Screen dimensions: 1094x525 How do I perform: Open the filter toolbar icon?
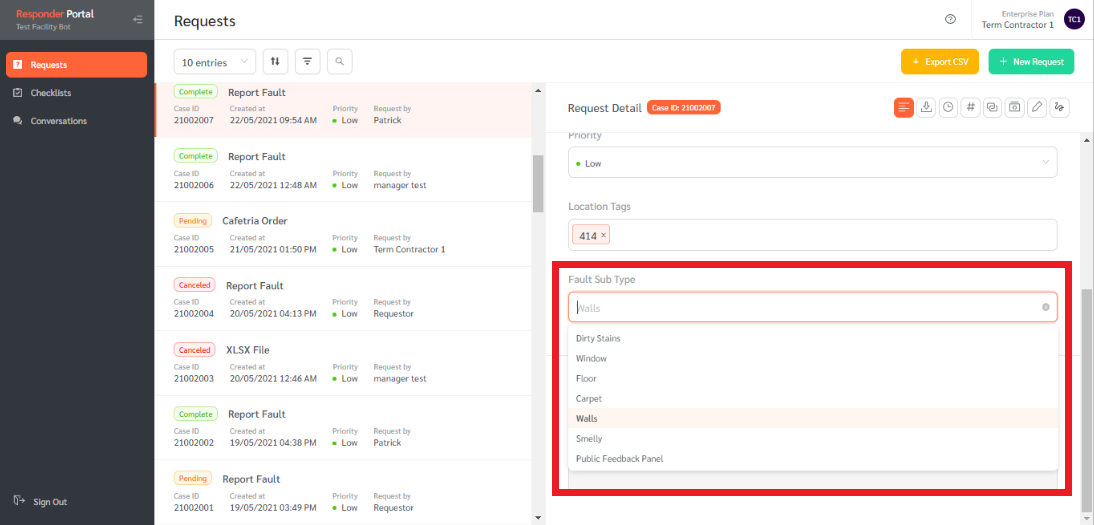(308, 61)
